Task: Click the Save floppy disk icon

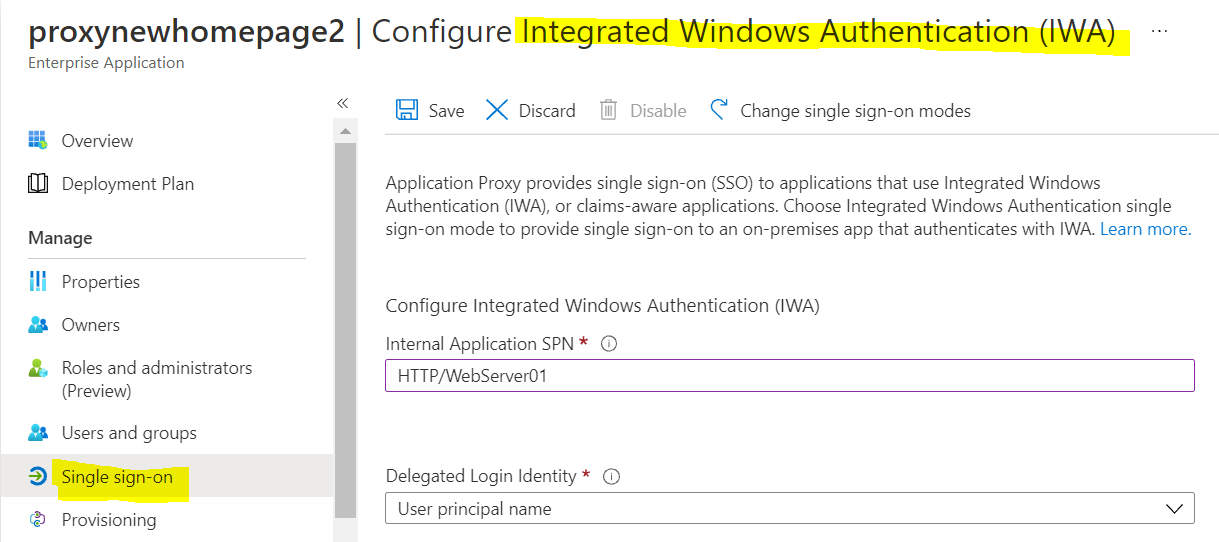Action: click(407, 110)
